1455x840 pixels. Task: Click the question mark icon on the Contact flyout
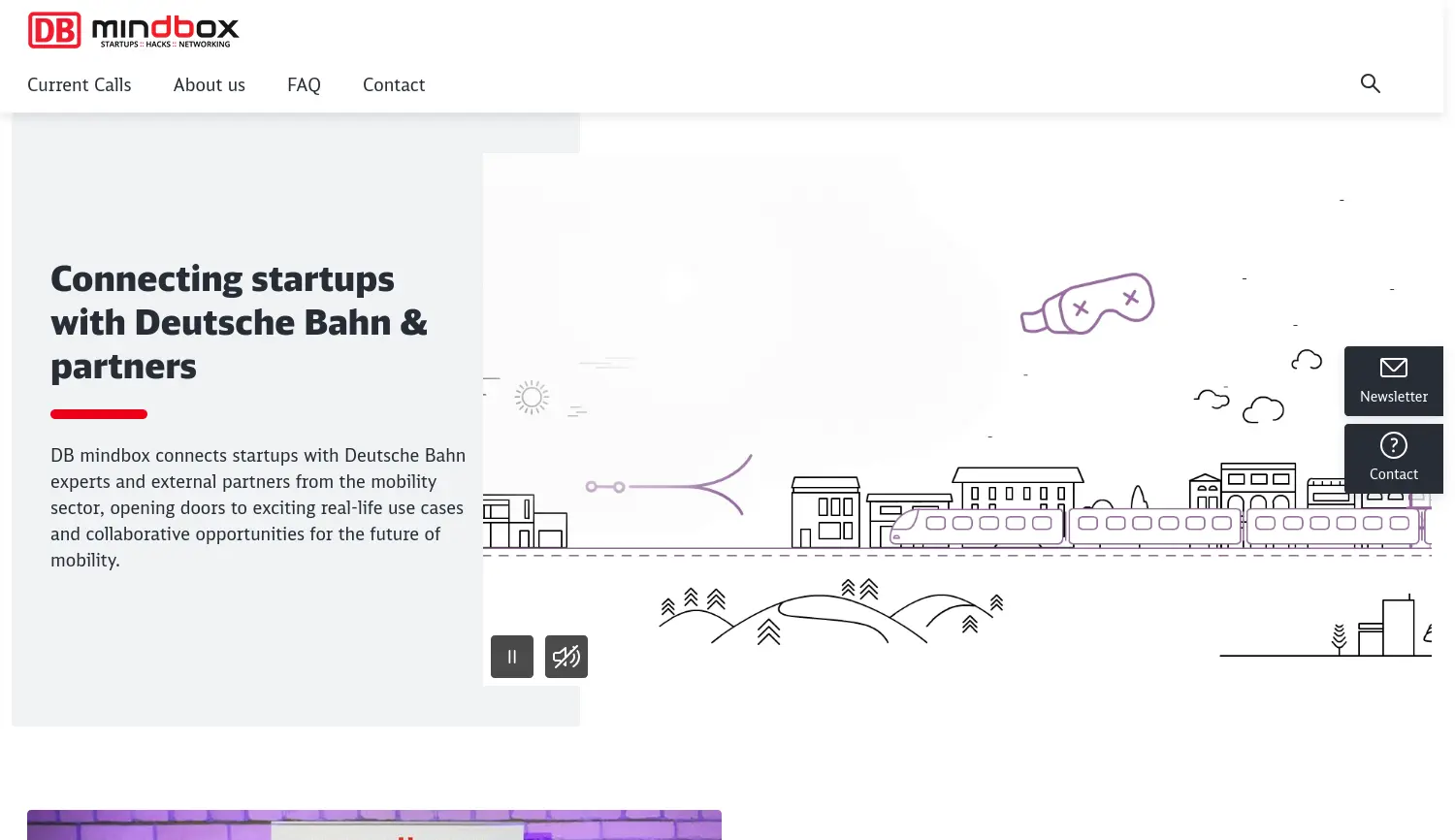pyautogui.click(x=1394, y=445)
